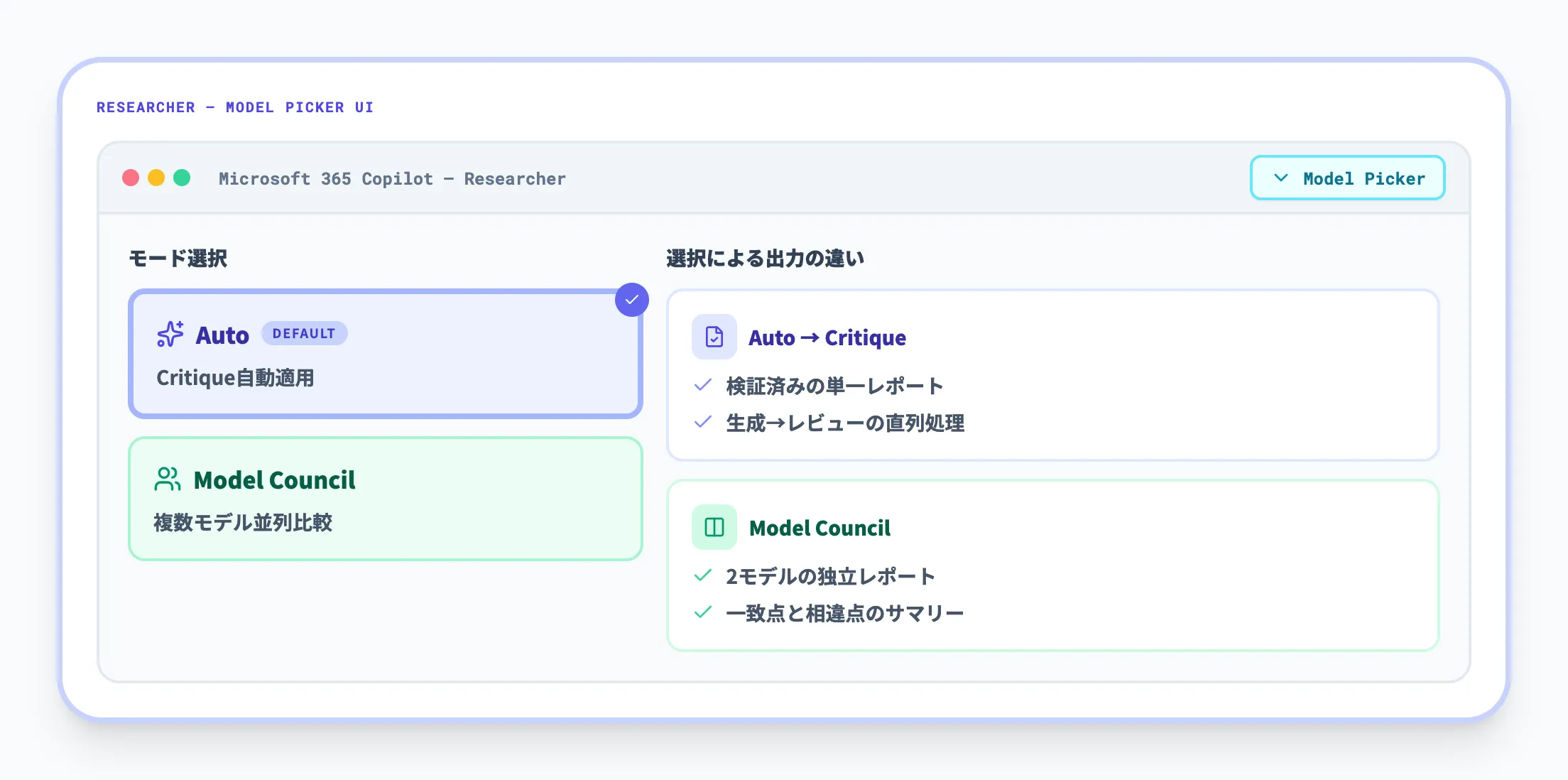The width and height of the screenshot is (1568, 780).
Task: Click the people icon beside Model Council
Action: tap(167, 480)
